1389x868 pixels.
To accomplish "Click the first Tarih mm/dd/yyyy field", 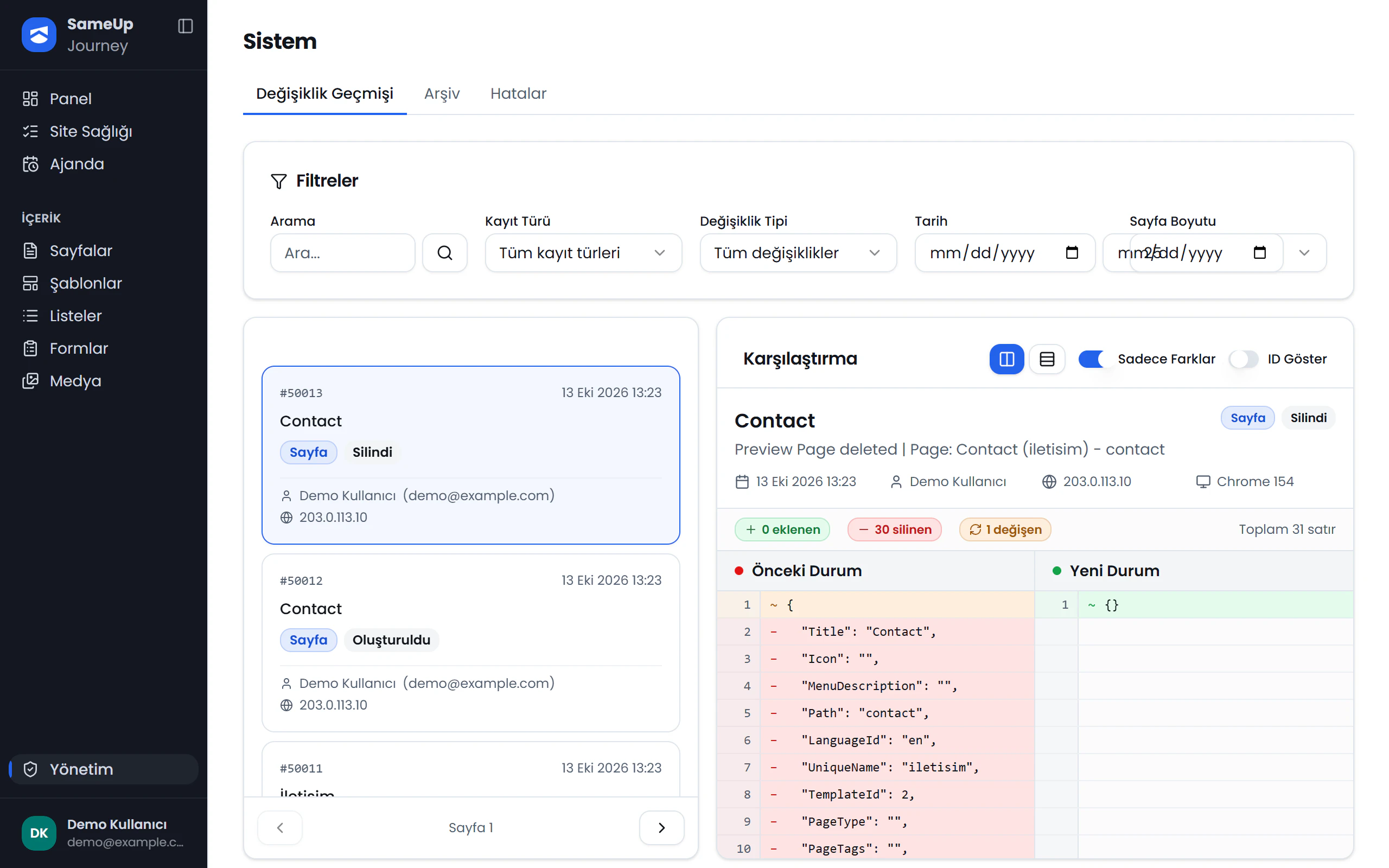I will [x=1005, y=253].
